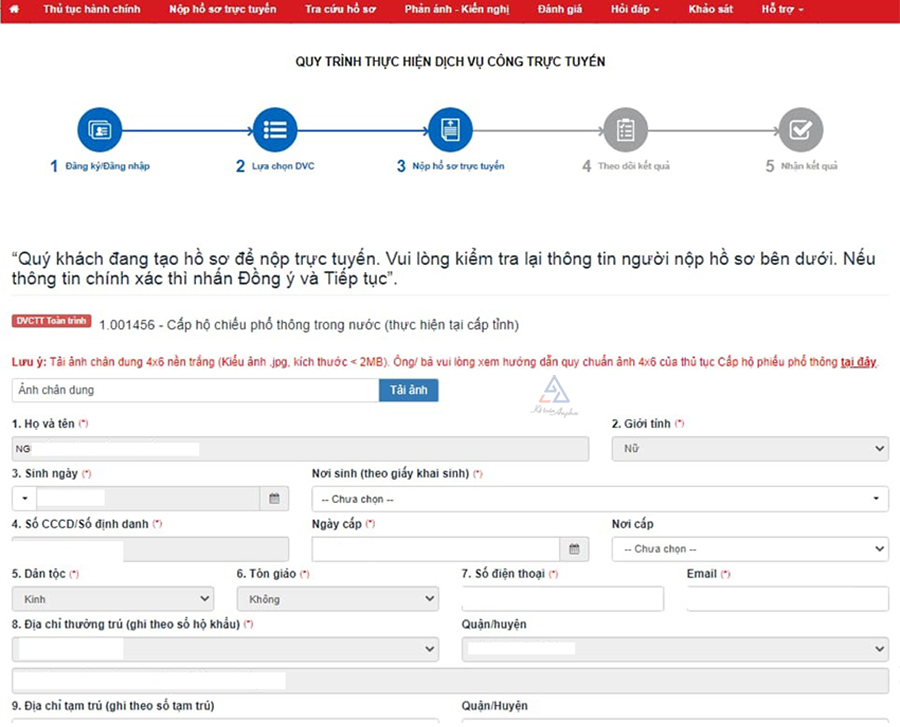
Task: Click the home icon in top navigation
Action: [14, 9]
